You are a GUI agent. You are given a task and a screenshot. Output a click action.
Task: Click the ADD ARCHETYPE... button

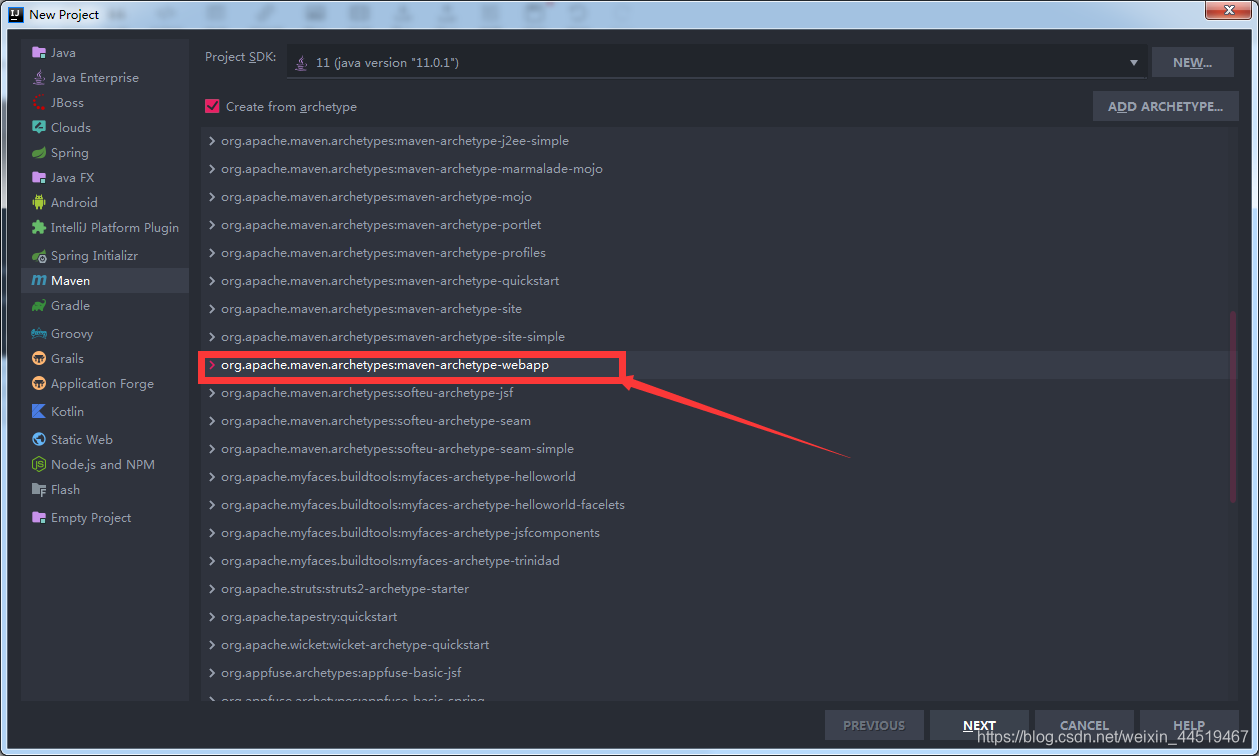[1165, 106]
